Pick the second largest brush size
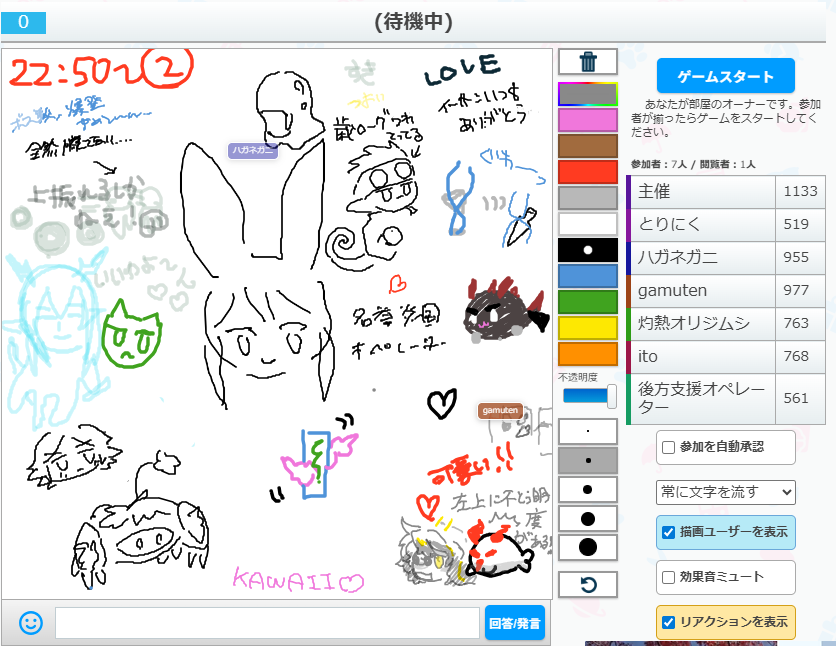The image size is (836, 646). [x=587, y=518]
